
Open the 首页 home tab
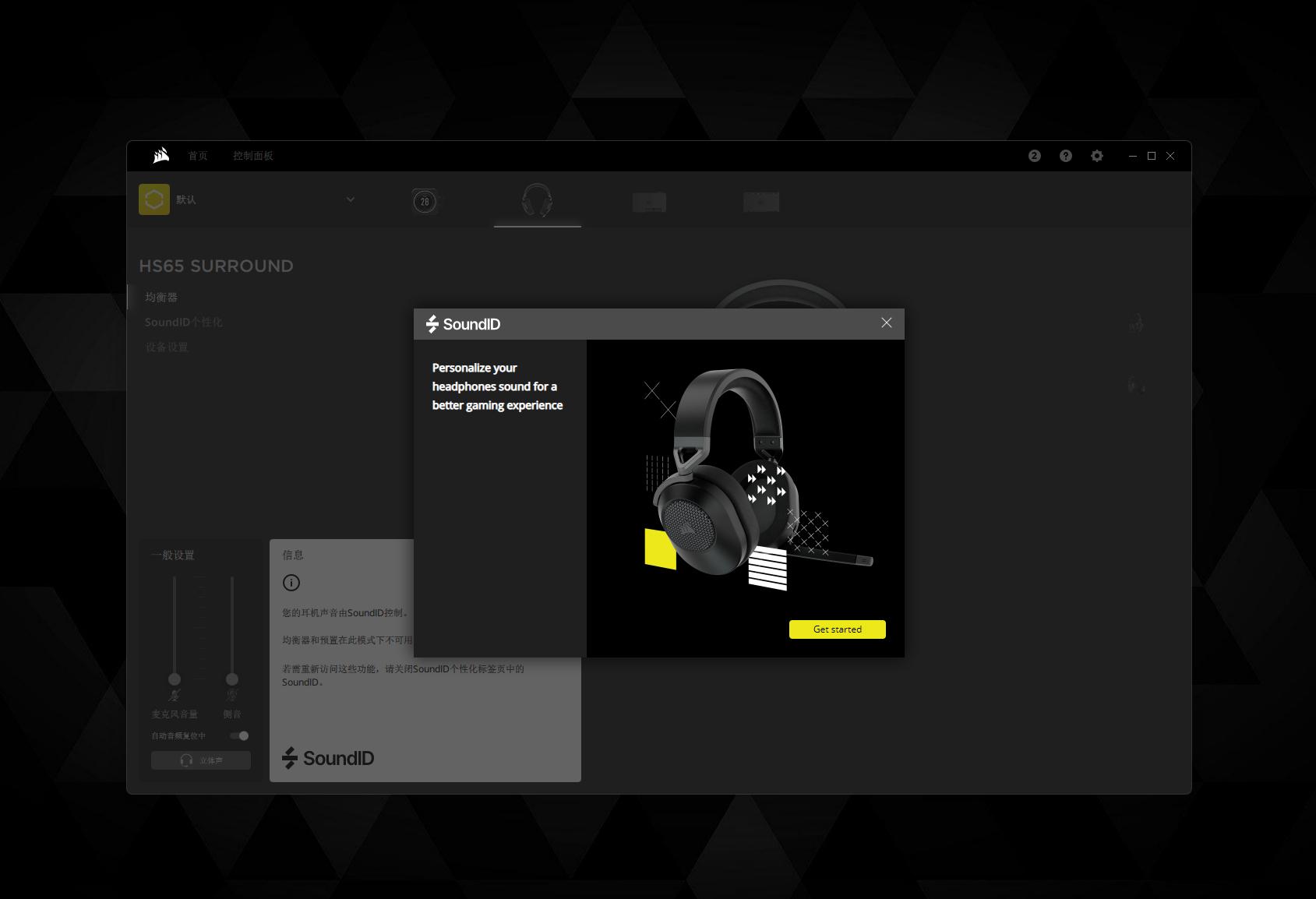(x=198, y=156)
